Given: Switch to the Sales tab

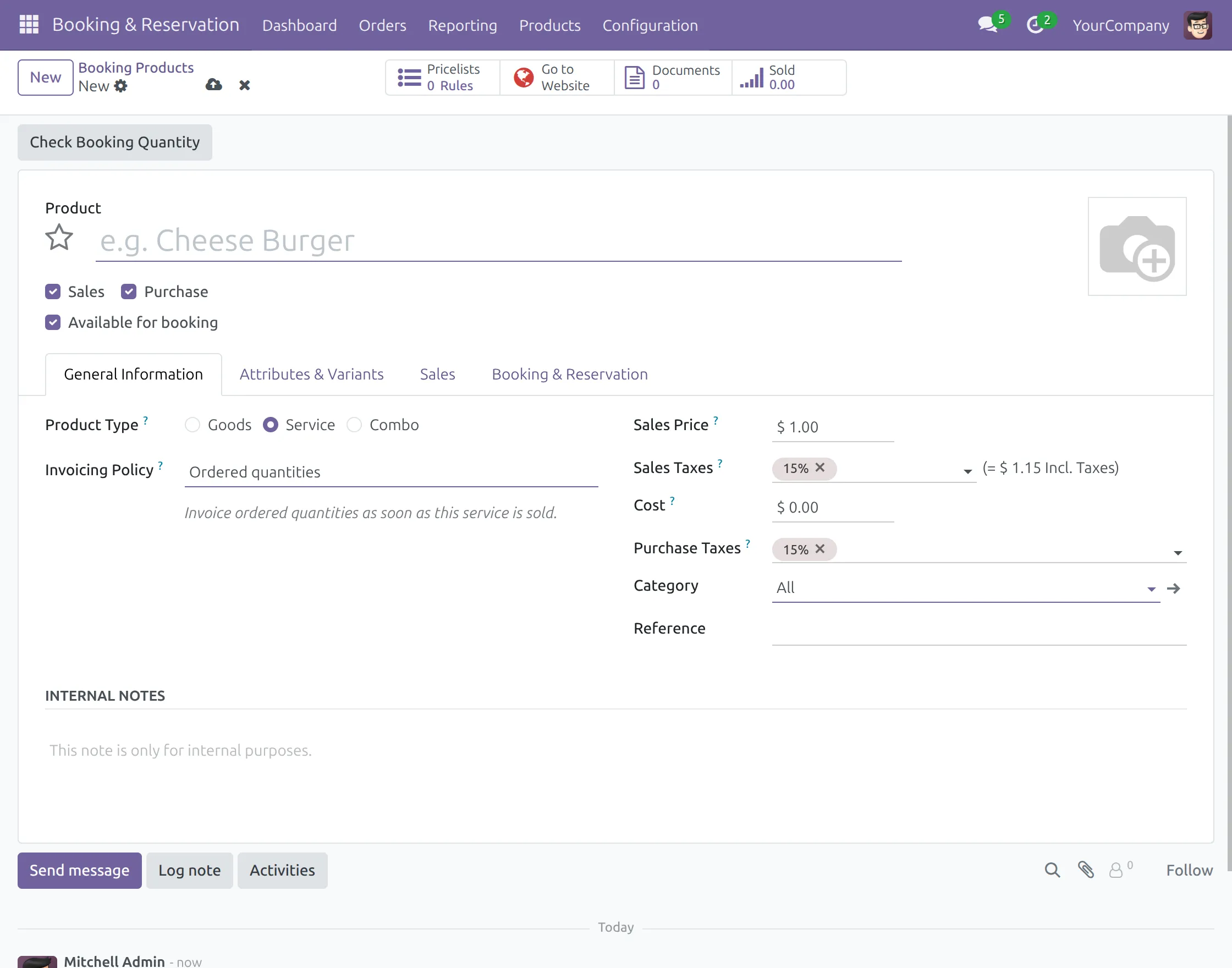Looking at the screenshot, I should (437, 374).
